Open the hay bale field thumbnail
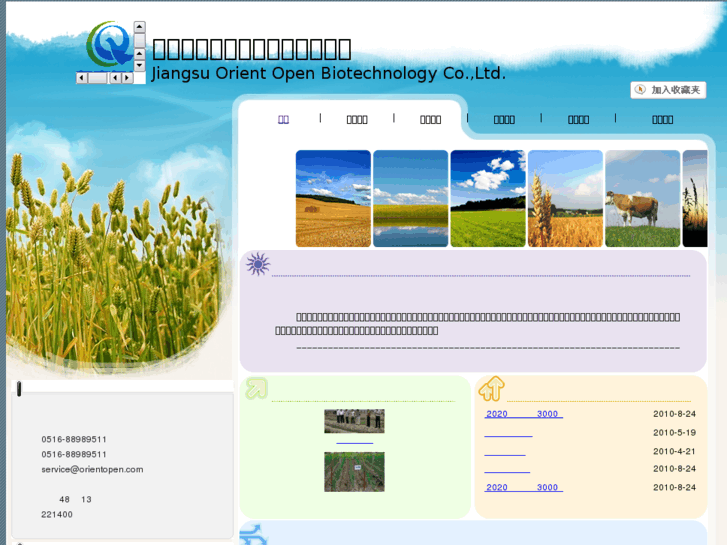Screen dimensions: 727x545 tap(333, 198)
